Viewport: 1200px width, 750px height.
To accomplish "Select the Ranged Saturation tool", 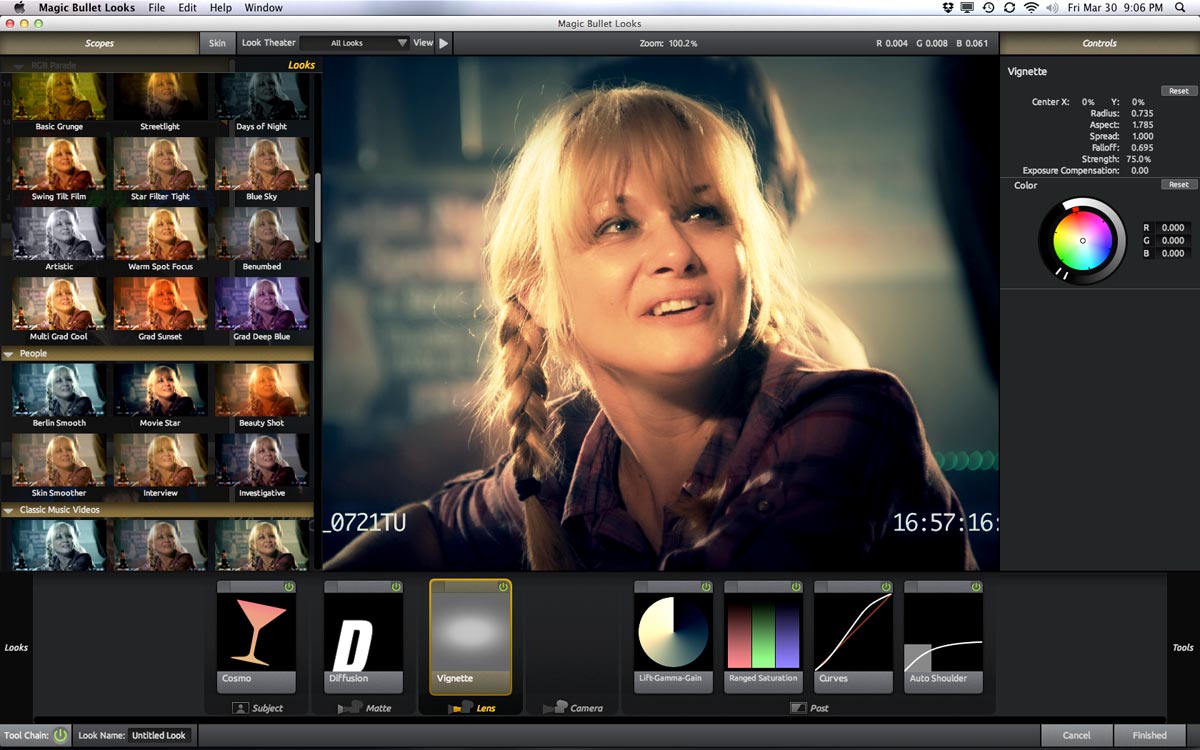I will click(763, 632).
